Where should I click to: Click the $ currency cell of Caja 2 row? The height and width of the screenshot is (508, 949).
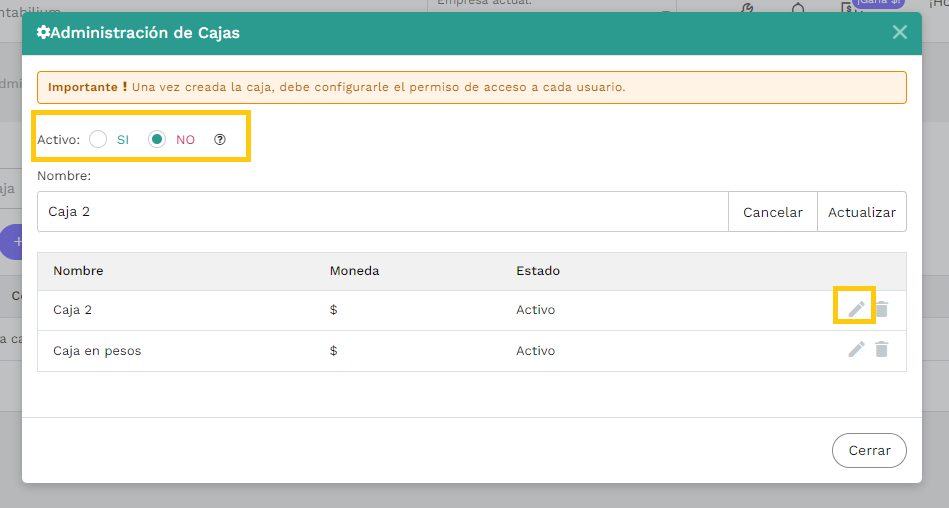pyautogui.click(x=333, y=310)
